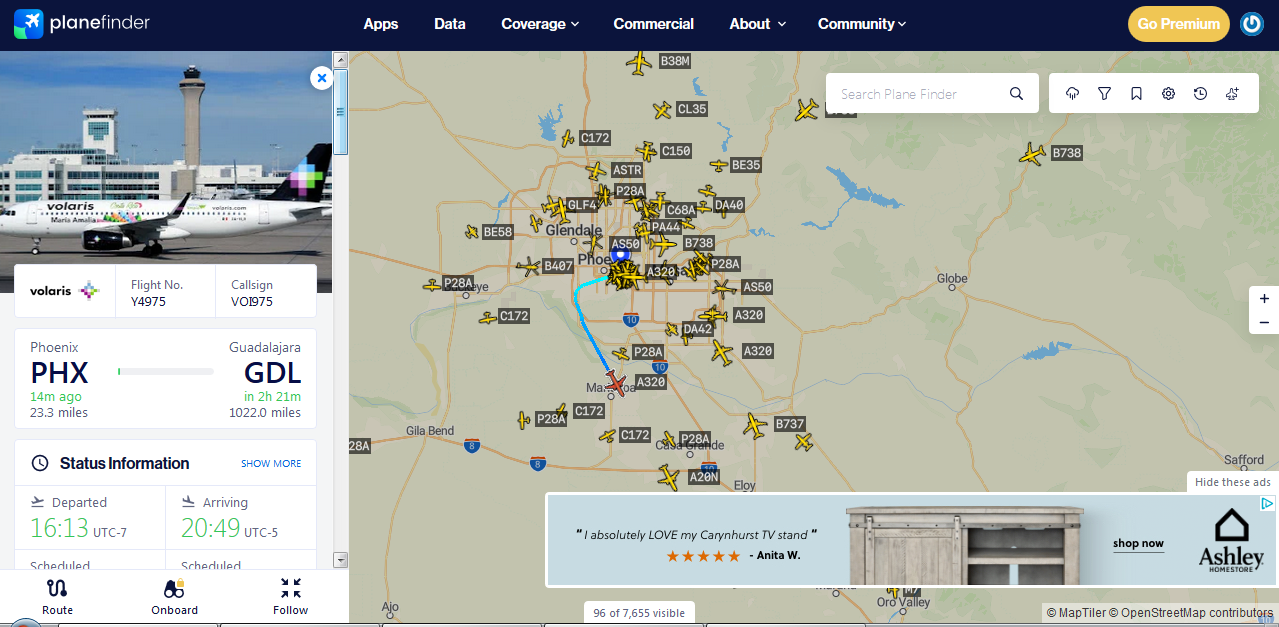Expand the Community menu
Viewport: 1279px width, 627px height.
862,24
